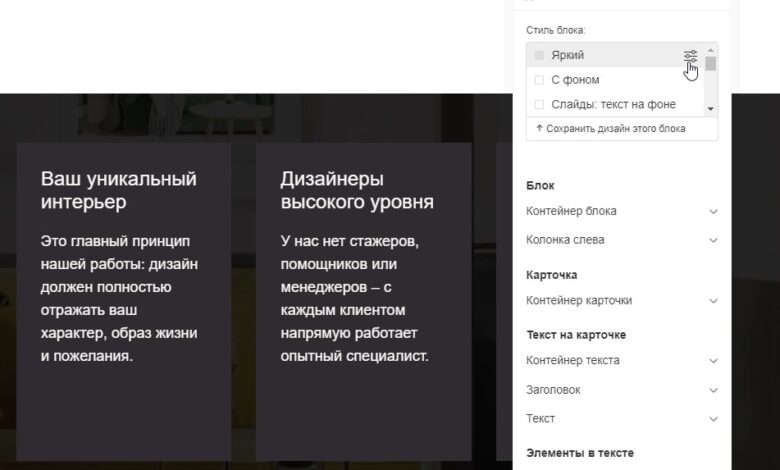
Task: Expand Колонка слева section
Action: click(x=713, y=240)
